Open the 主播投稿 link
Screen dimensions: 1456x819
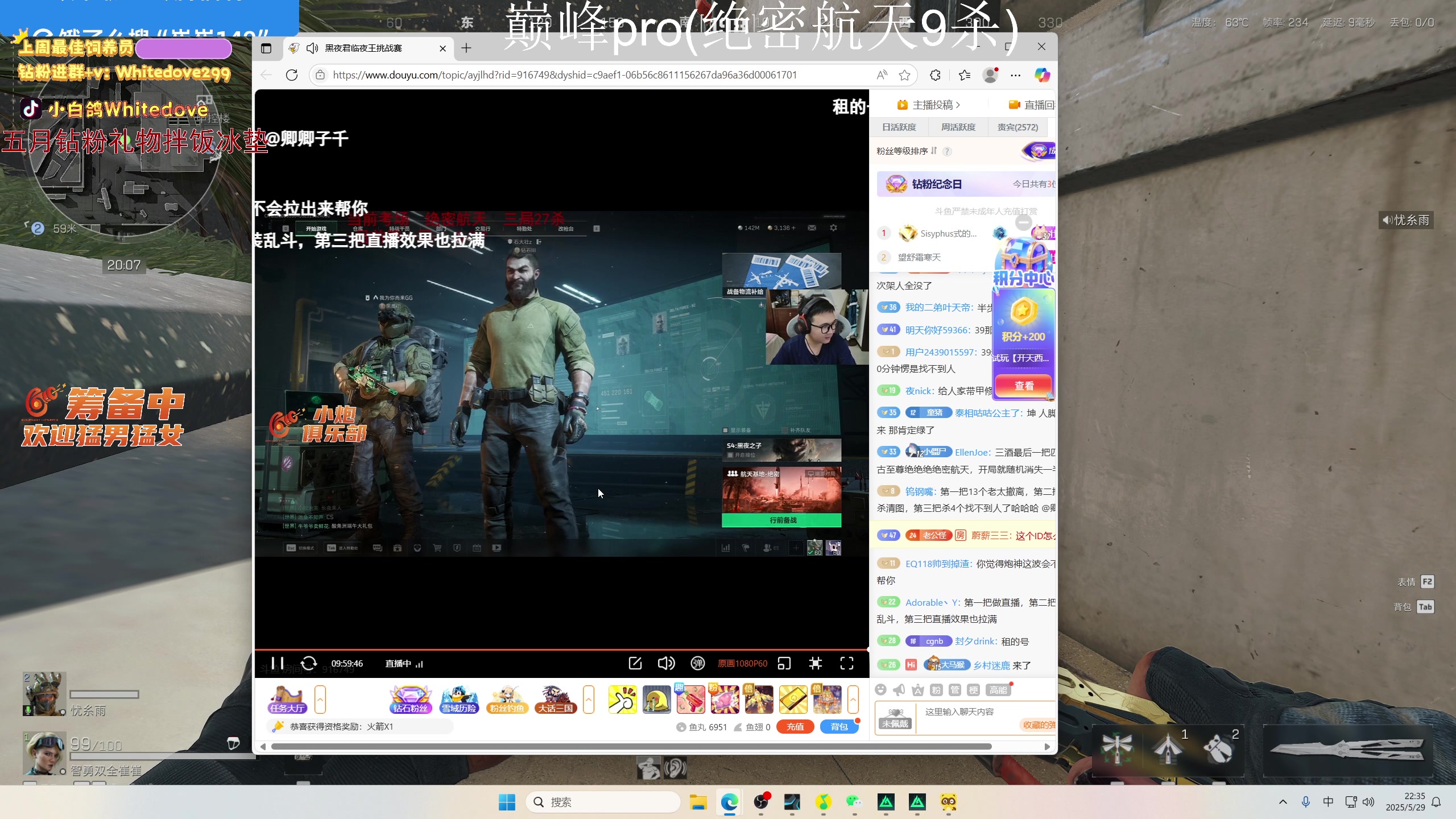(x=929, y=105)
